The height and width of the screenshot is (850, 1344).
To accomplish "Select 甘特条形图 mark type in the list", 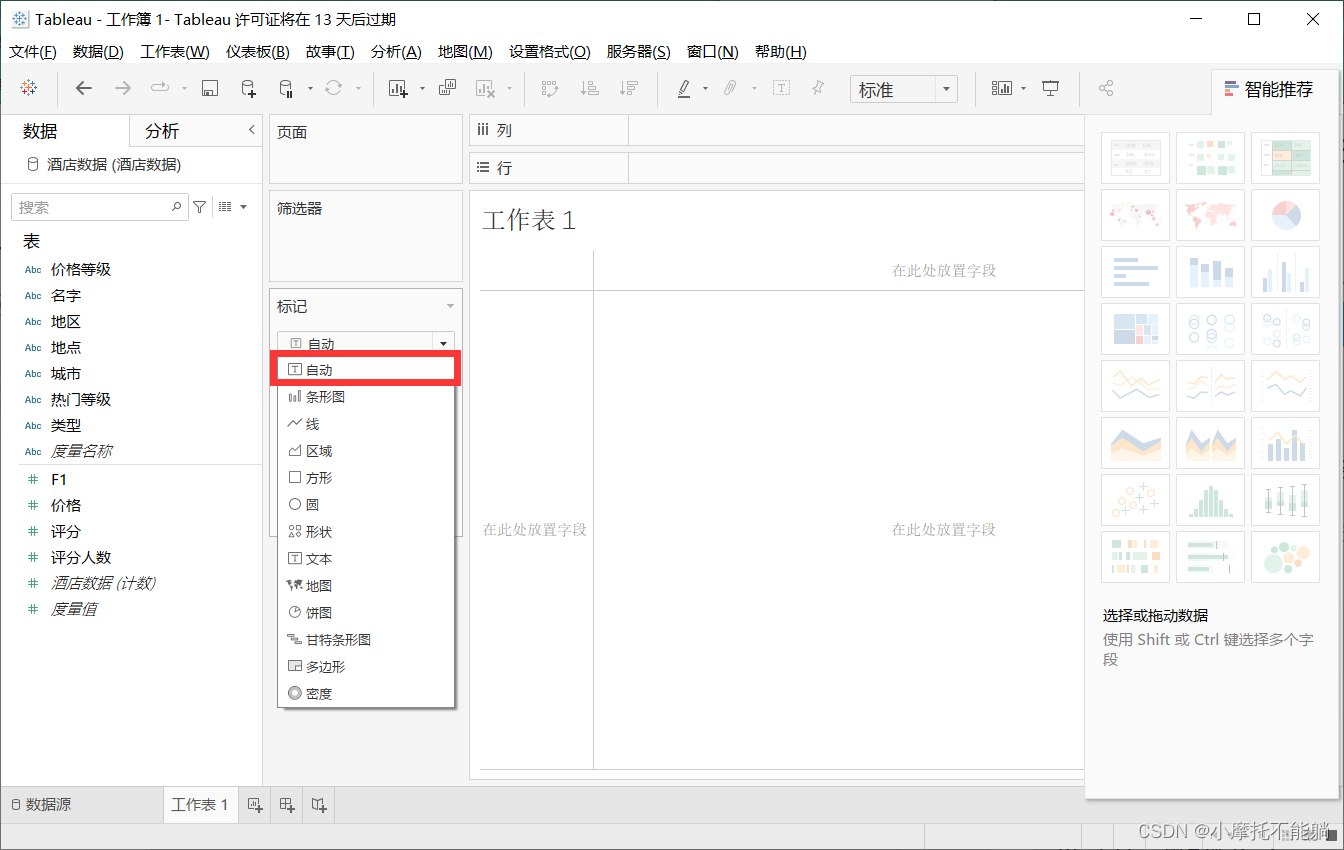I will [x=366, y=640].
